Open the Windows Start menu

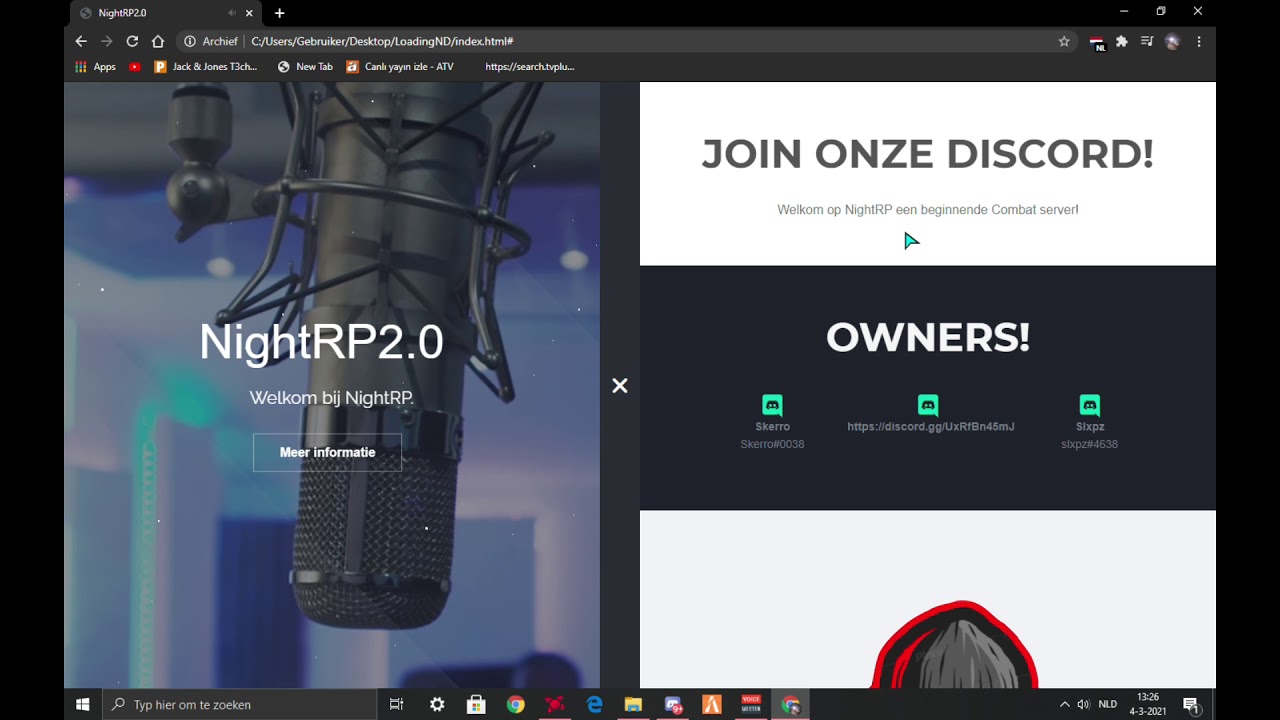tap(83, 704)
